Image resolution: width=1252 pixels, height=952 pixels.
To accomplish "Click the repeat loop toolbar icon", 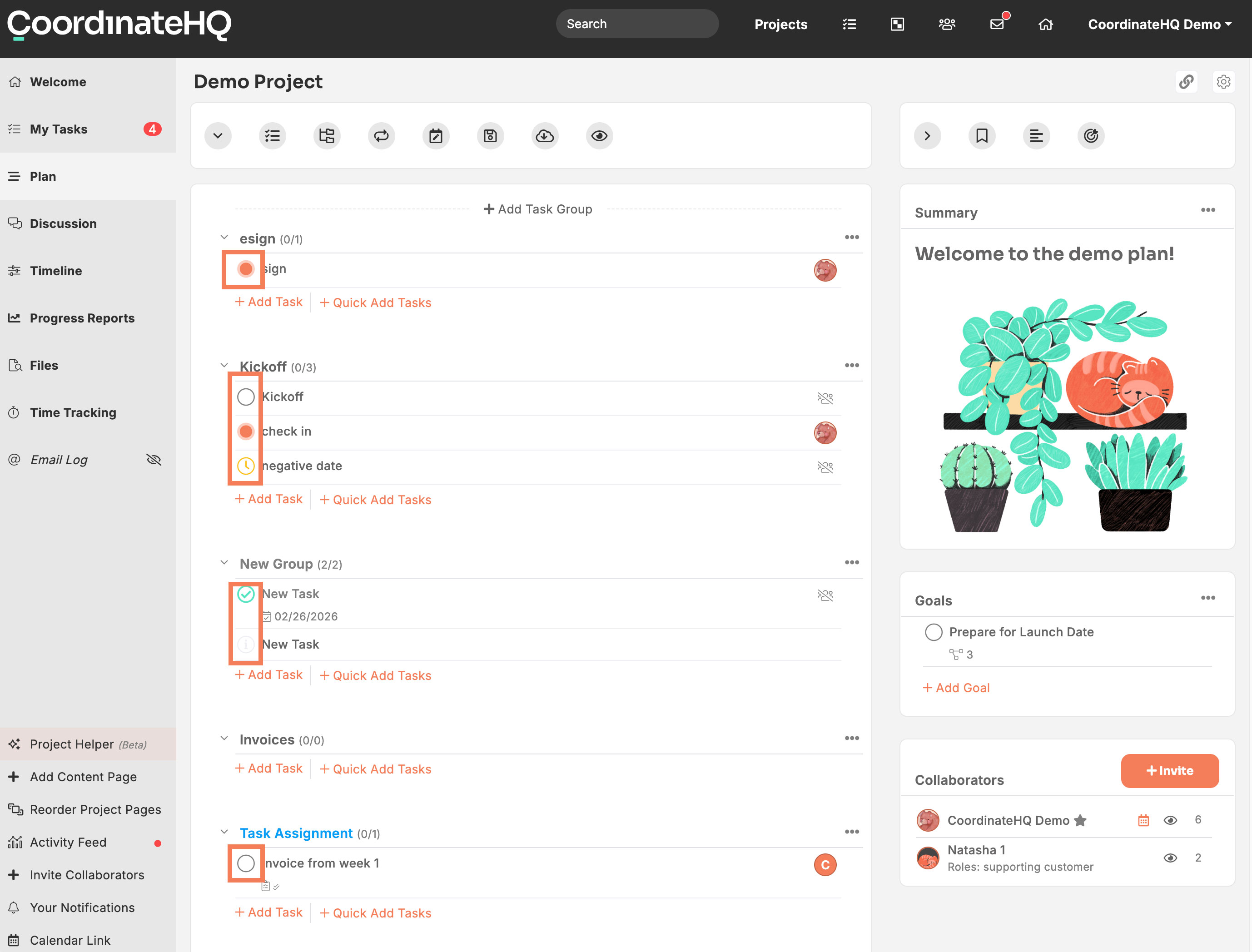I will (x=382, y=136).
